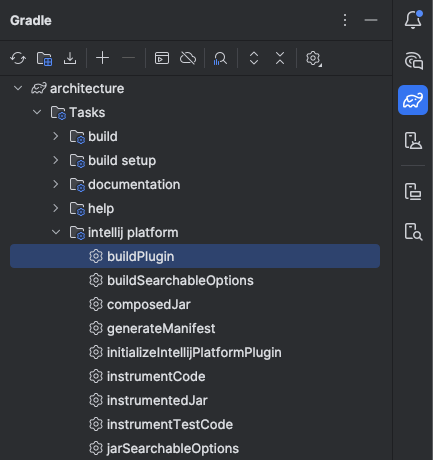Click Analyze Dependencies icon

[220, 58]
